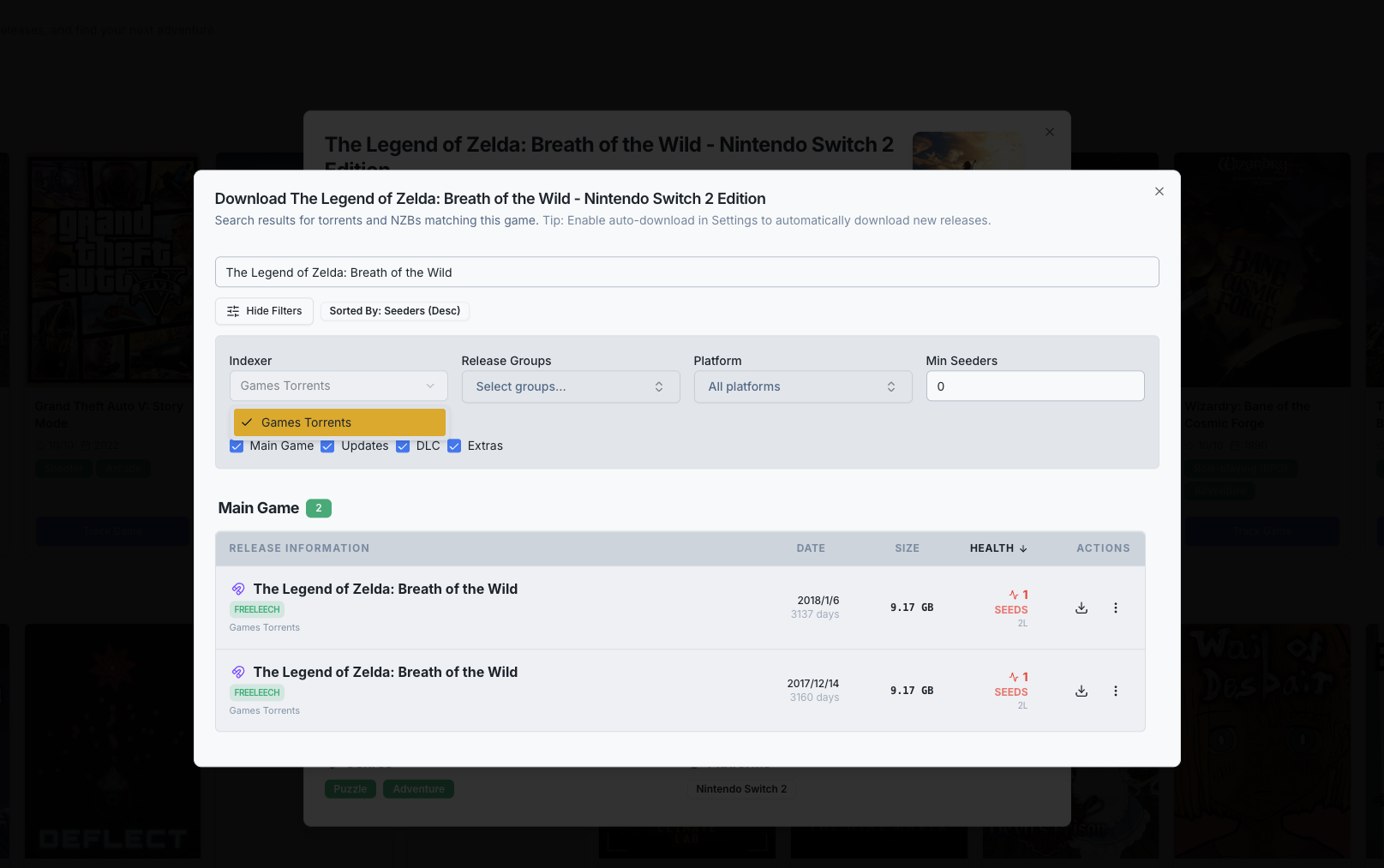Click the 9.17 GB size in the 3137 days row
This screenshot has width=1384, height=868.
pos(912,608)
